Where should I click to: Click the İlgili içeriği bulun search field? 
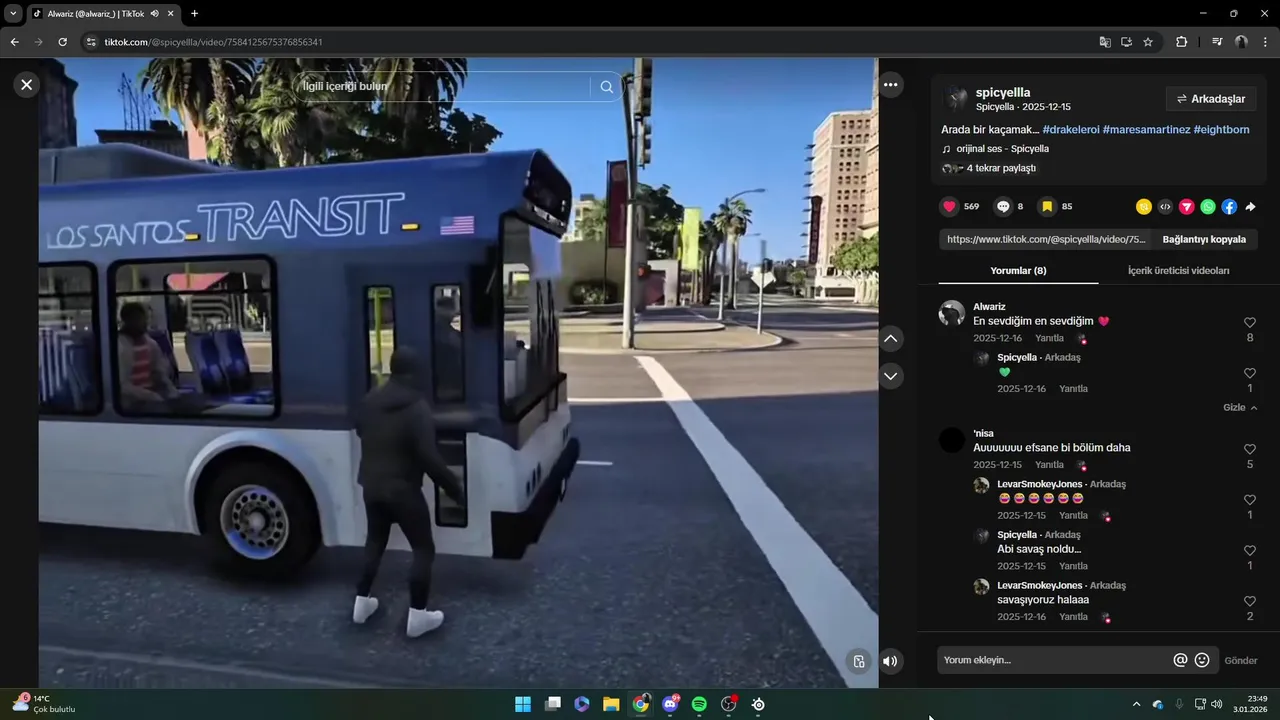point(445,87)
